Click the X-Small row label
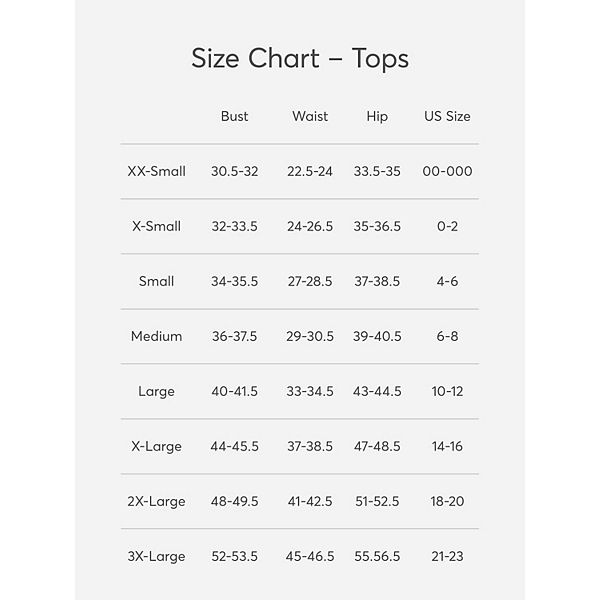600x600 pixels. [157, 226]
